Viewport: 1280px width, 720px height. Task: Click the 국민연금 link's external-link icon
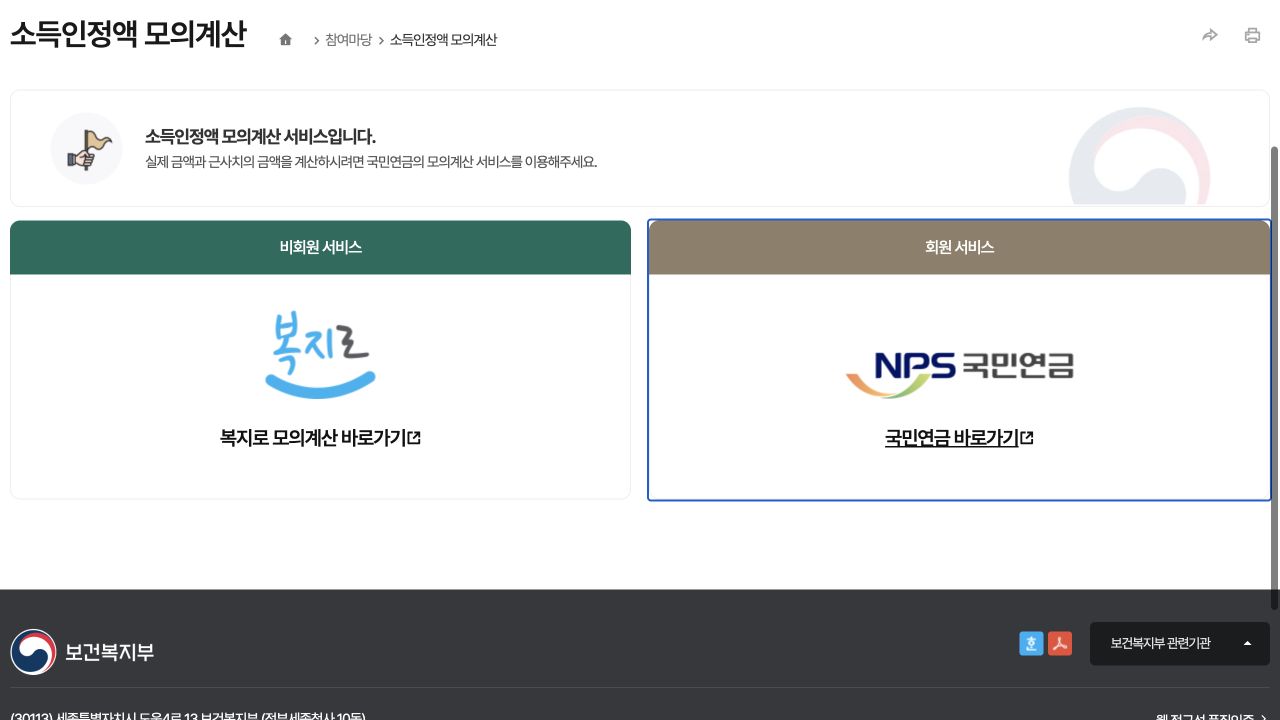(1027, 437)
